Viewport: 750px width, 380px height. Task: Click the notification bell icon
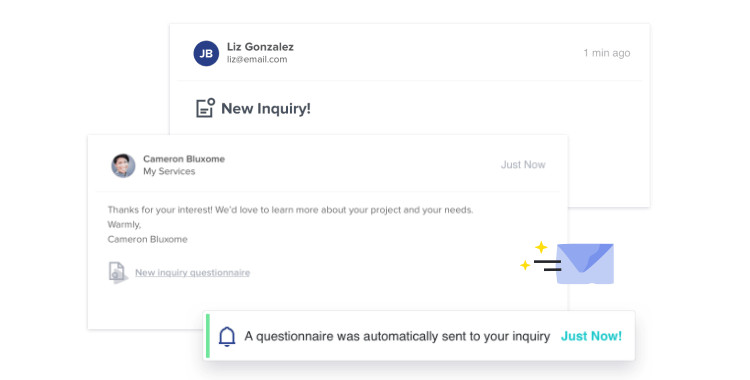click(227, 336)
